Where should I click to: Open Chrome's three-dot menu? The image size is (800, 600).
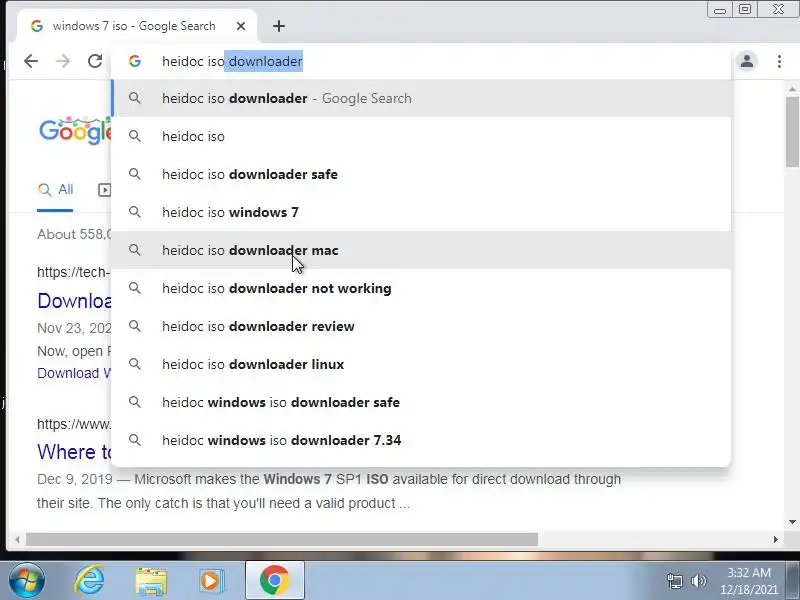point(779,61)
